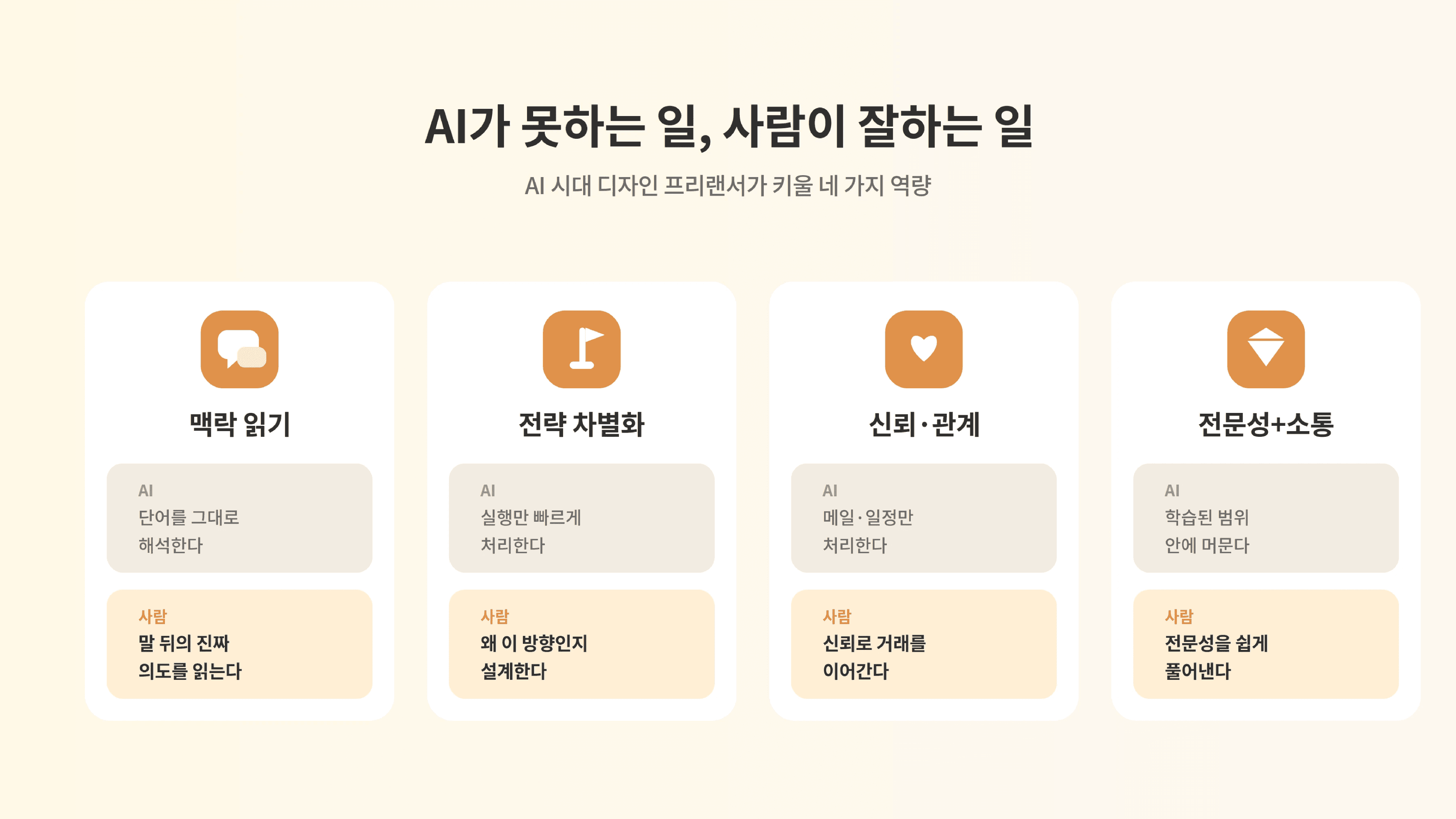The image size is (1456, 819).
Task: Click the 사람 box saying 전문성을 쉽게 풀어낸다
Action: tap(1266, 644)
